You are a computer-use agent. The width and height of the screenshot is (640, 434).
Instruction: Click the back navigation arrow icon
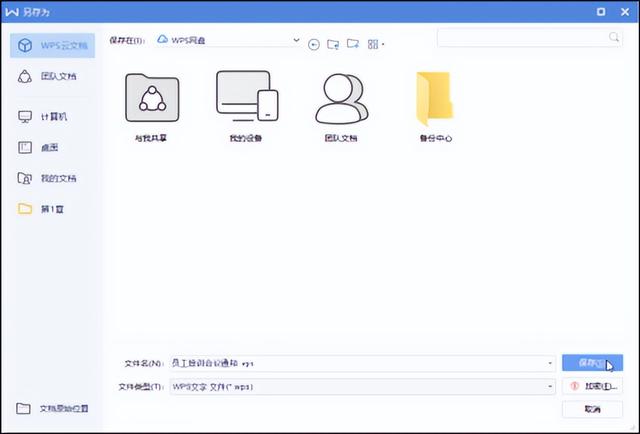(x=314, y=44)
